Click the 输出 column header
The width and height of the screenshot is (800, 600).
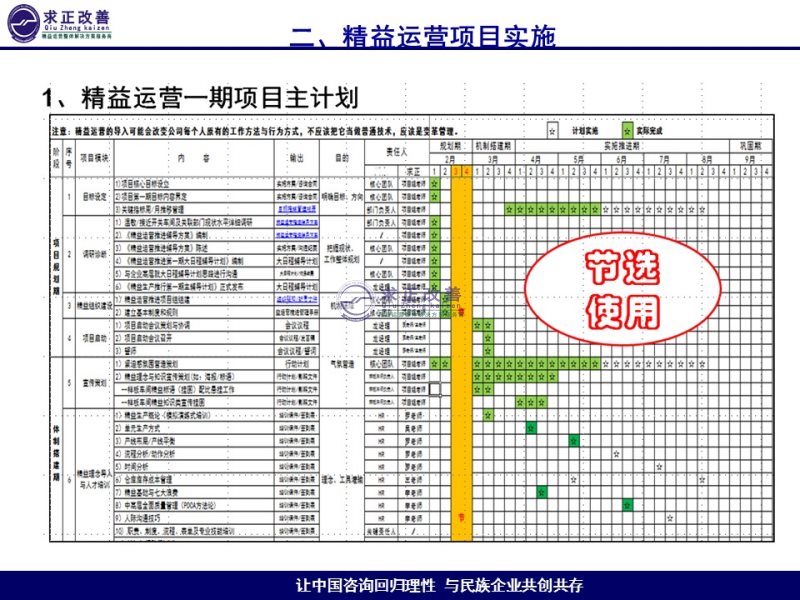[x=295, y=158]
